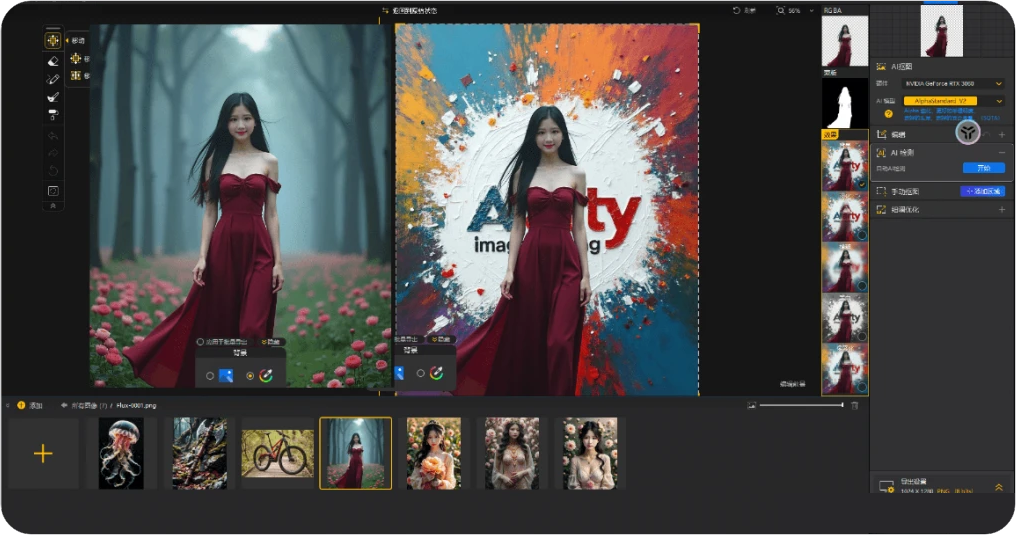Select the Move tool at toolbar top
The image size is (1016, 535).
[x=53, y=41]
